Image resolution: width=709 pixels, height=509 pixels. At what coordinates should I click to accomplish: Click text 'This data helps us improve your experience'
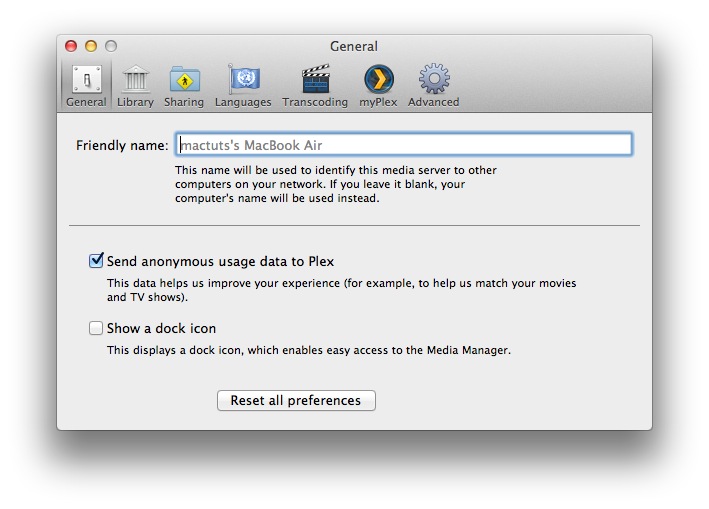tap(223, 283)
